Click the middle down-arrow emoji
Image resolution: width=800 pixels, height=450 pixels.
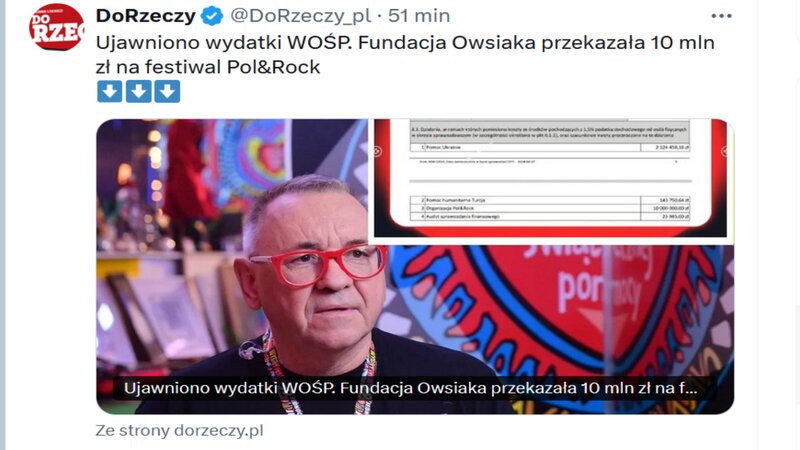click(x=138, y=91)
